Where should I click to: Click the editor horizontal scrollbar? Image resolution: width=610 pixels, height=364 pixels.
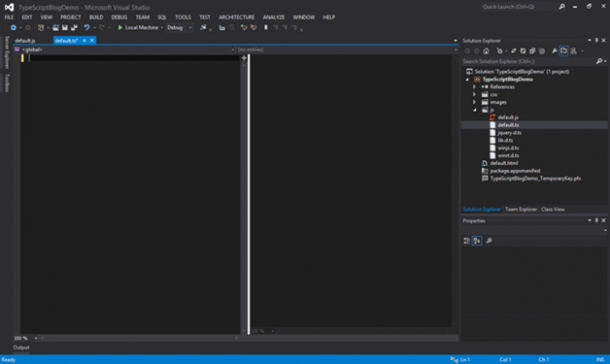tap(139, 338)
